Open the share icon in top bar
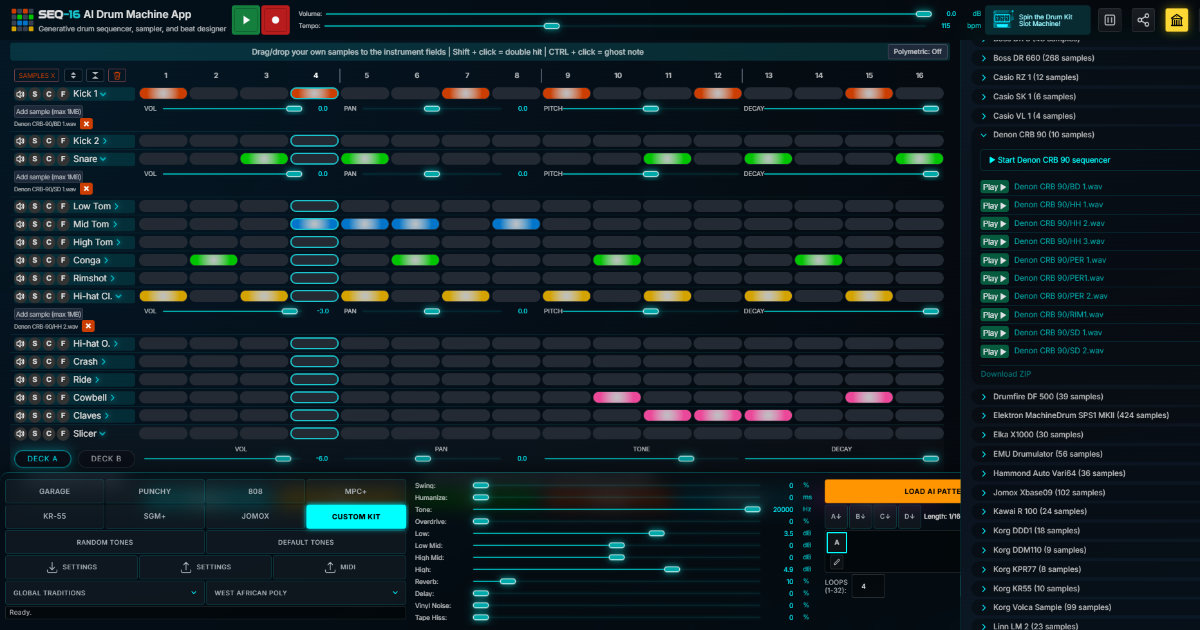 click(1143, 20)
